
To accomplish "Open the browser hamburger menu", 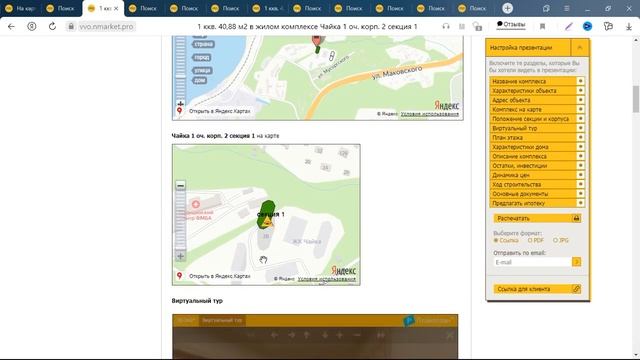I will click(567, 8).
